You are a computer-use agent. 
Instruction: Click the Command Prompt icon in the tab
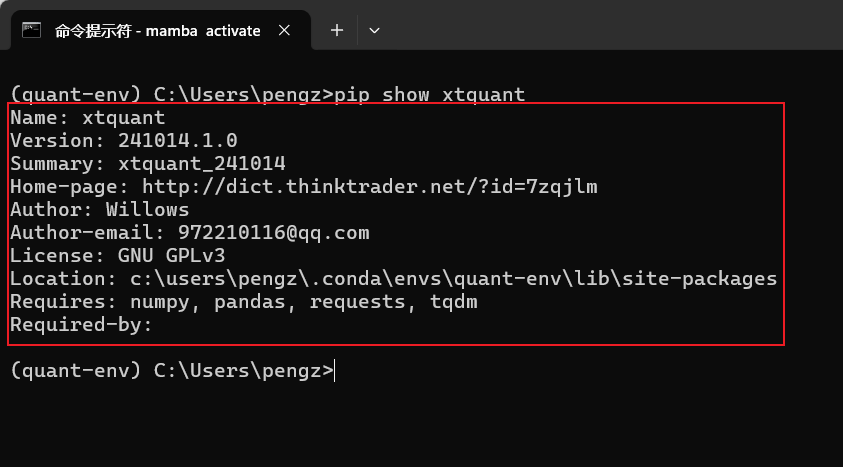[x=31, y=30]
